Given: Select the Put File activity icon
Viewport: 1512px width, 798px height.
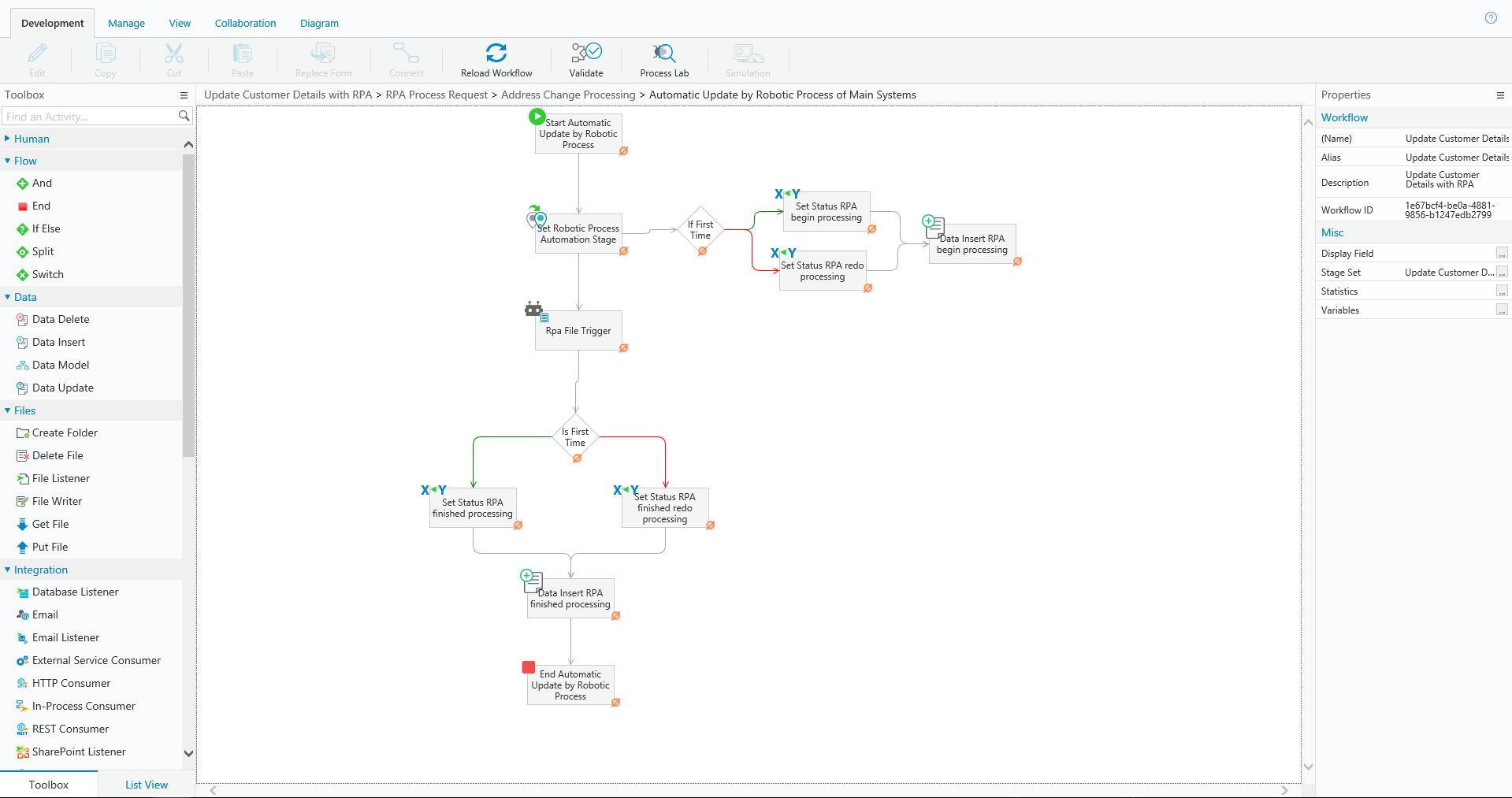Looking at the screenshot, I should [23, 547].
